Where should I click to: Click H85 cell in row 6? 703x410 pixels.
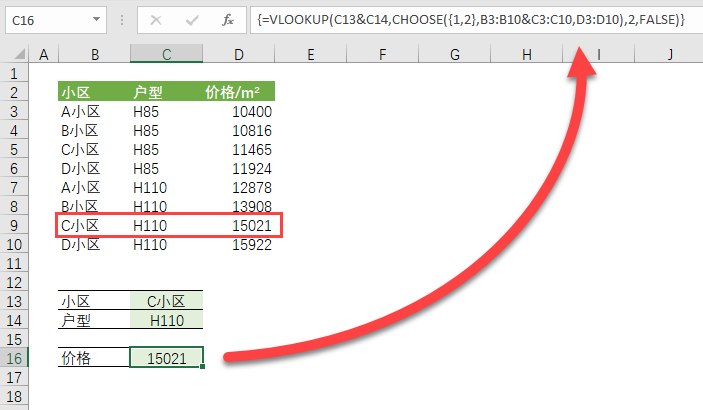click(166, 168)
